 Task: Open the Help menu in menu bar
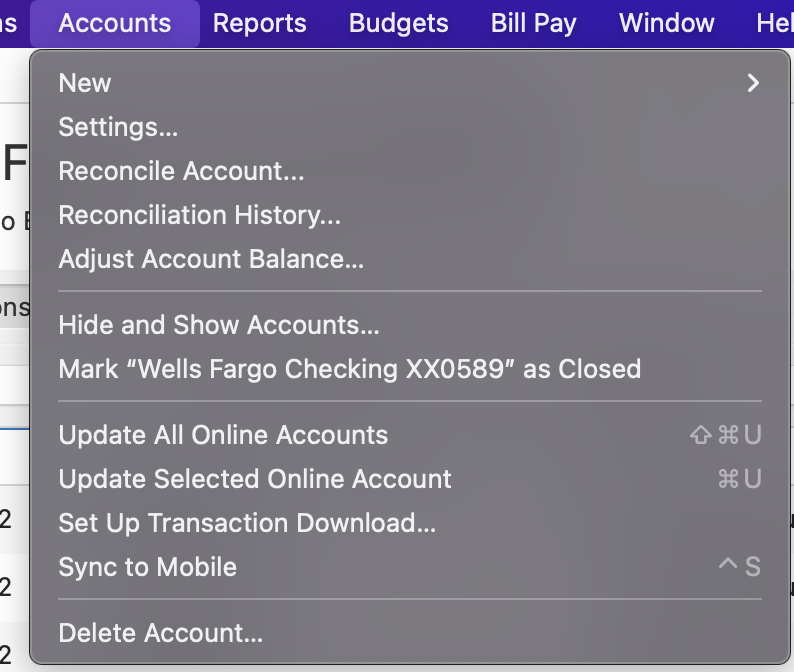point(774,23)
